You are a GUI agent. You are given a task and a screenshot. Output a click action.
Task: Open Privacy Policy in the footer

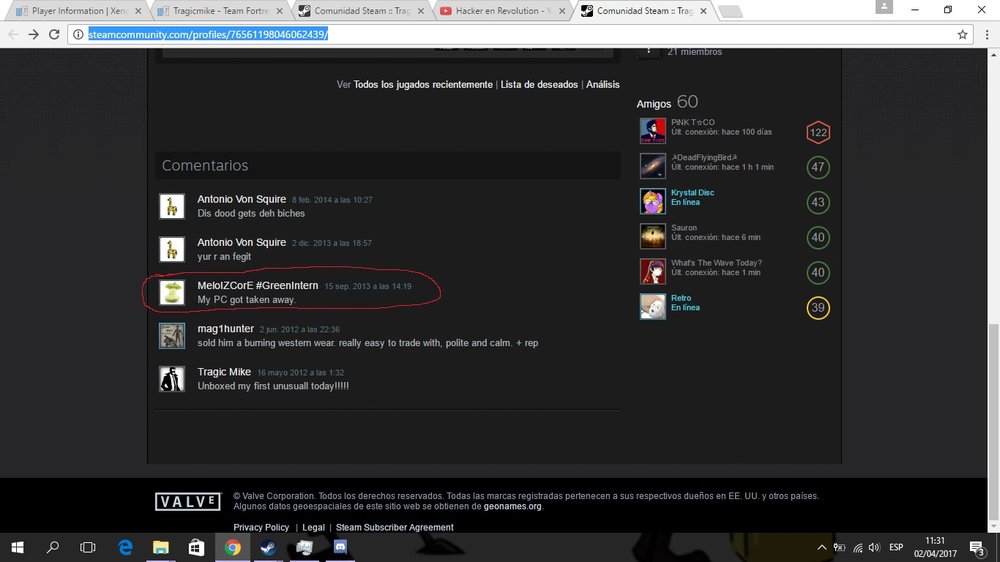[261, 528]
